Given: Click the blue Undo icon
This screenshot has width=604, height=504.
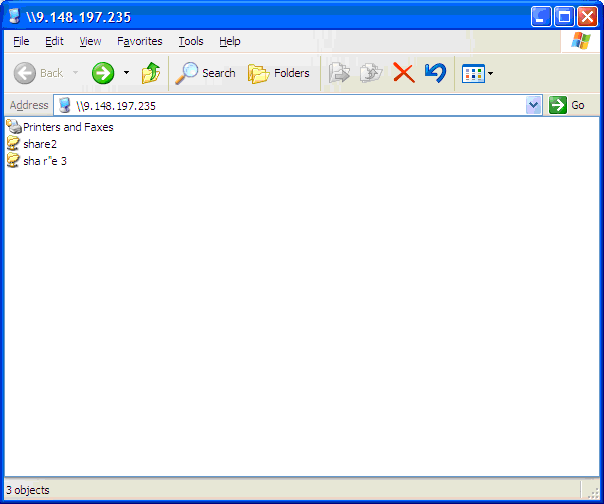Looking at the screenshot, I should click(436, 73).
